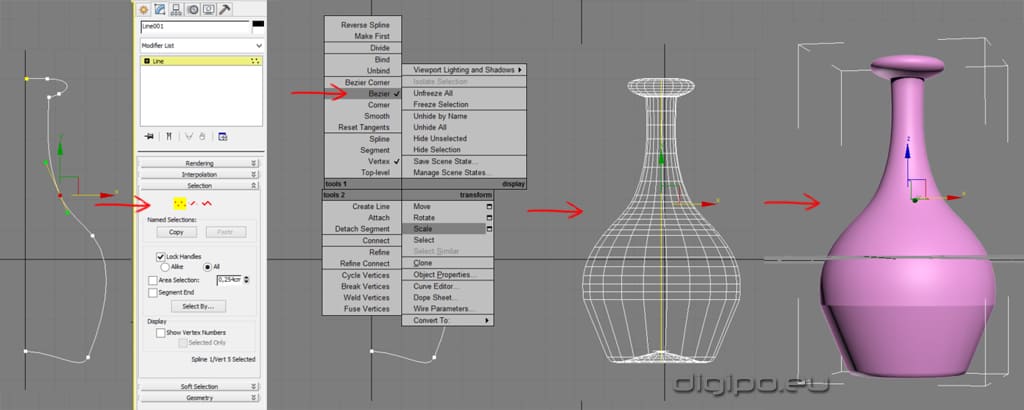Choose Hide Selection in display menu
This screenshot has width=1024, height=410.
point(464,150)
